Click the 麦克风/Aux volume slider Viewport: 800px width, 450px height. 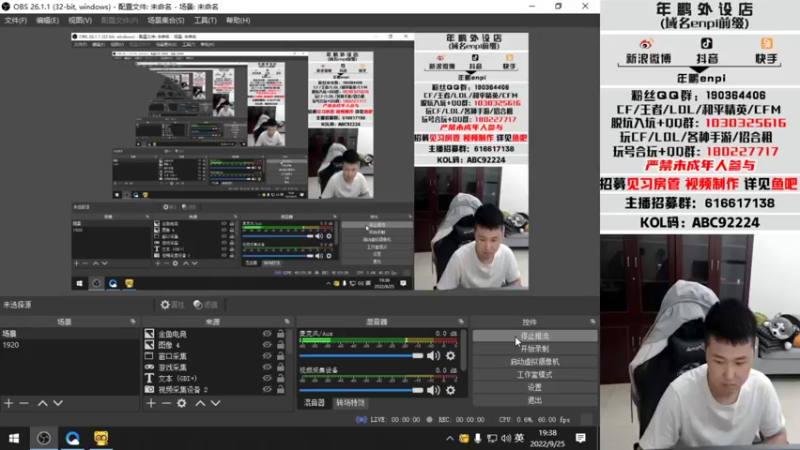[x=361, y=356]
